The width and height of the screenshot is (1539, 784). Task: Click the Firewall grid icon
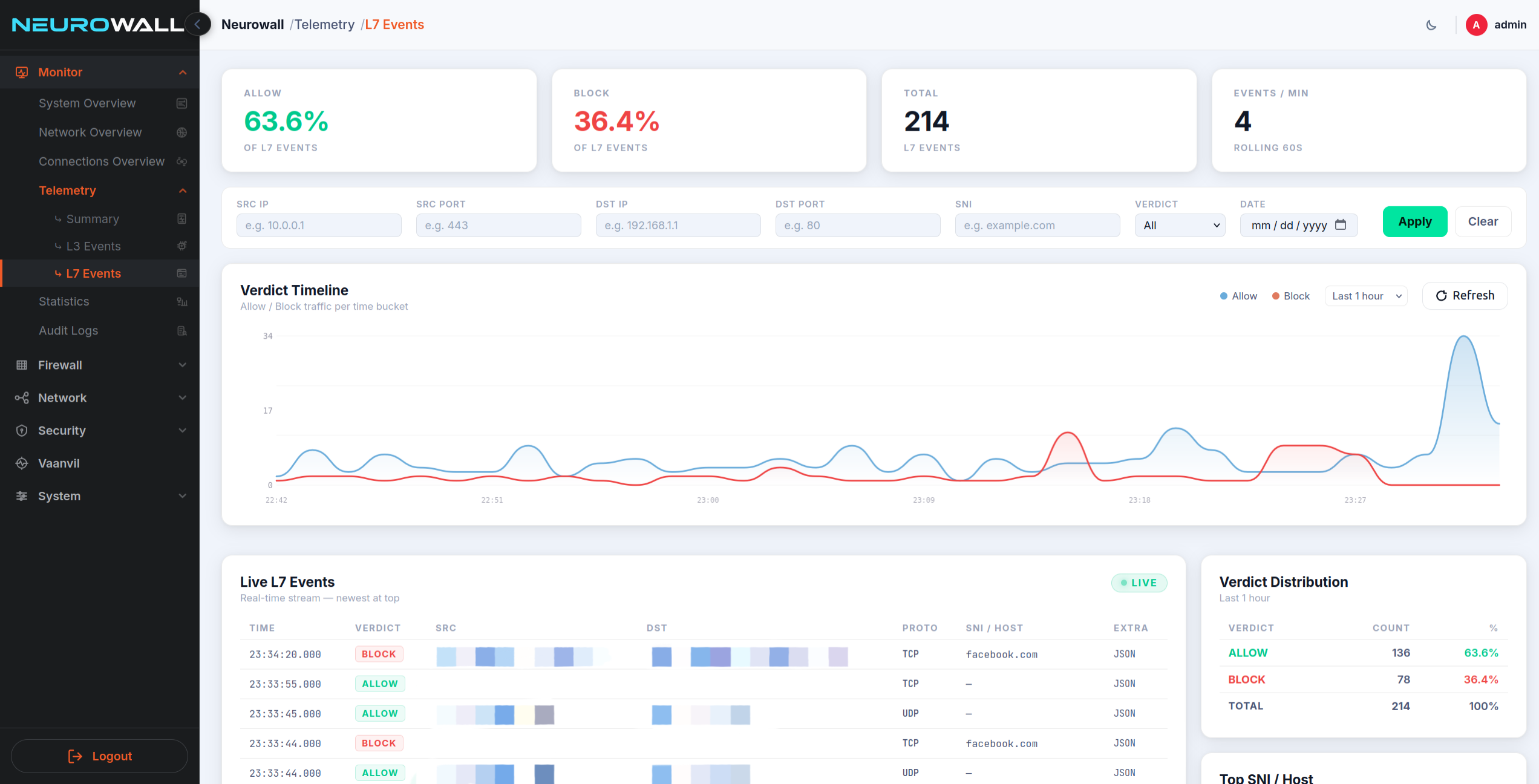tap(22, 365)
